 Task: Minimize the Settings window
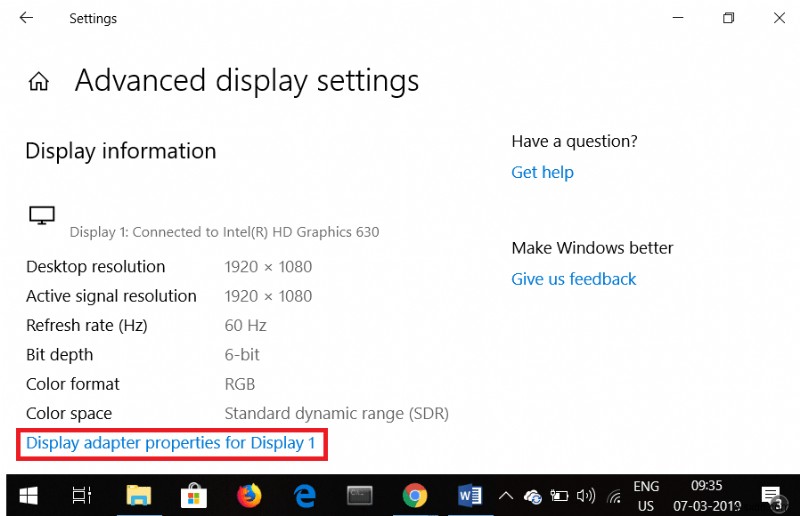coord(678,18)
